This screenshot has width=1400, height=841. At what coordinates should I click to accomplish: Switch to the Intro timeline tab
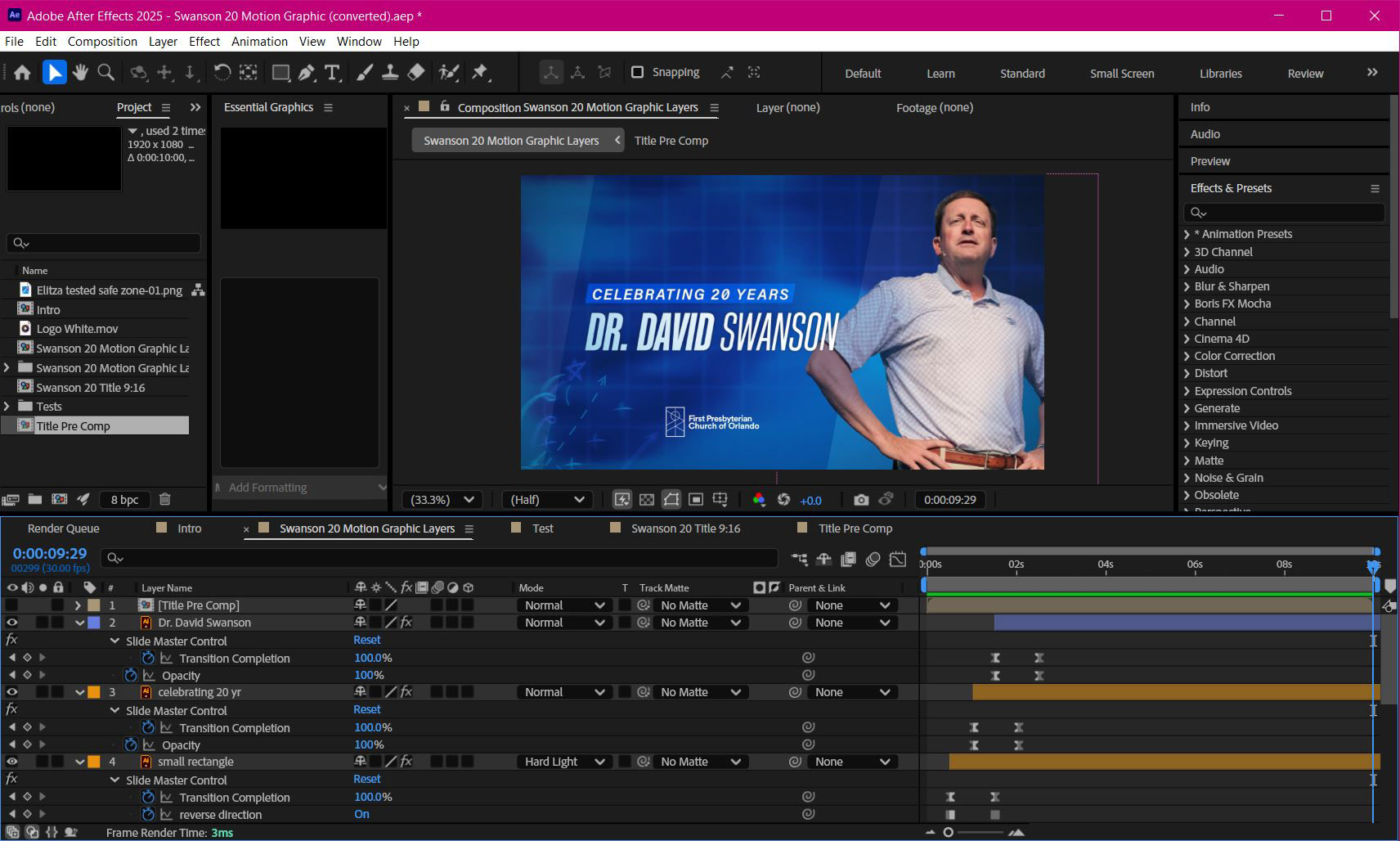point(189,528)
